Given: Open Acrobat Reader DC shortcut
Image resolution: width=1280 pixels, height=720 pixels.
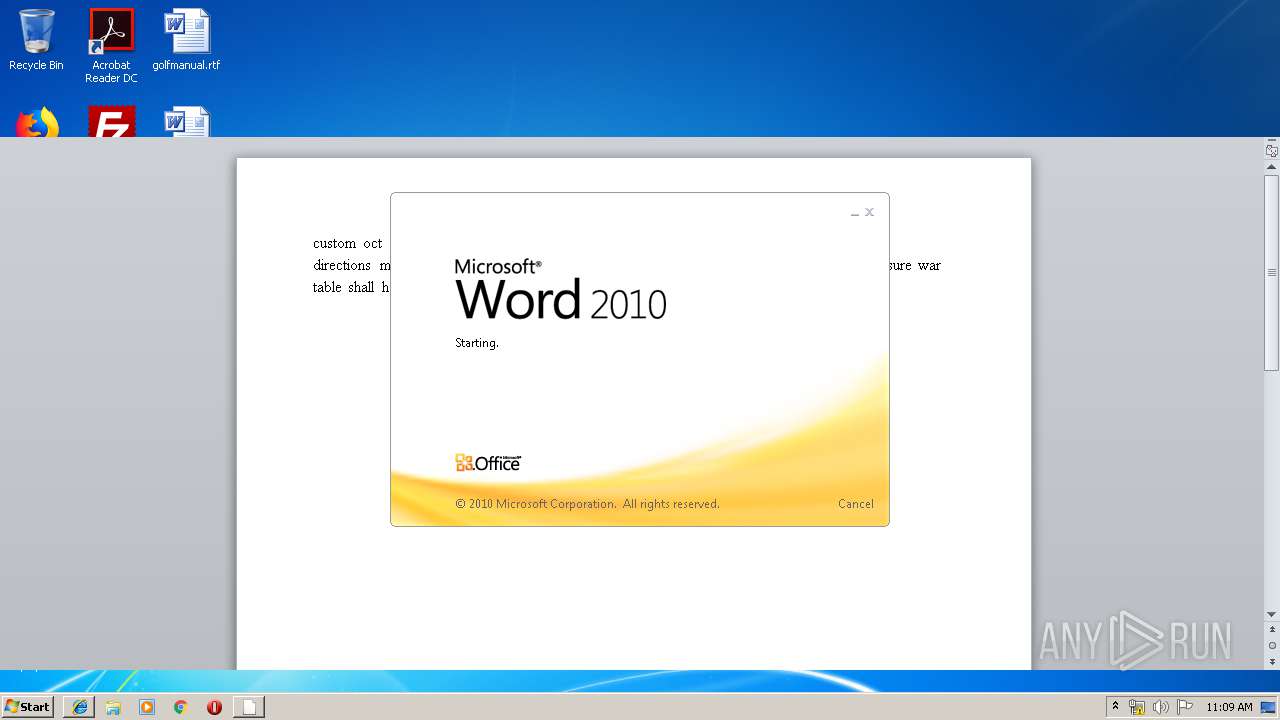Looking at the screenshot, I should tap(111, 46).
